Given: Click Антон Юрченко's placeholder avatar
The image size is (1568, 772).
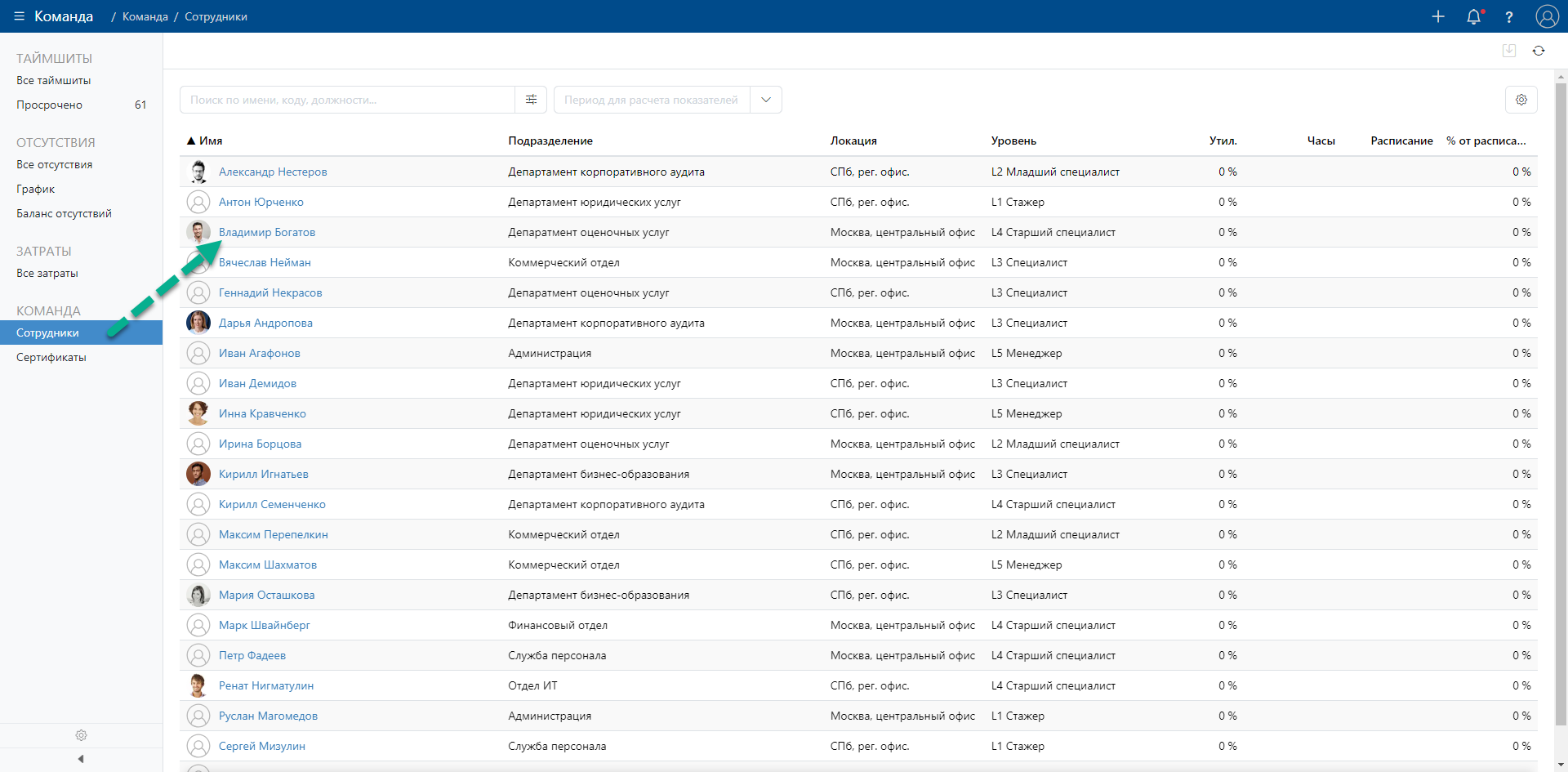Looking at the screenshot, I should (198, 202).
